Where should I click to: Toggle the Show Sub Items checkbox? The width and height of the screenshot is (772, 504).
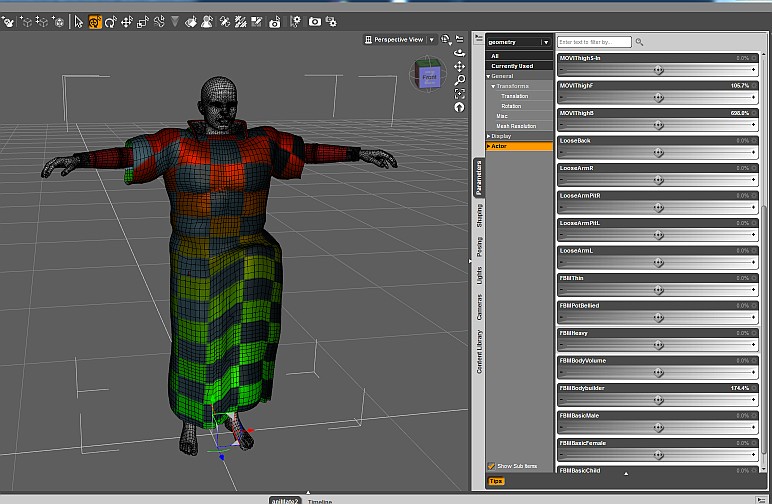(491, 466)
